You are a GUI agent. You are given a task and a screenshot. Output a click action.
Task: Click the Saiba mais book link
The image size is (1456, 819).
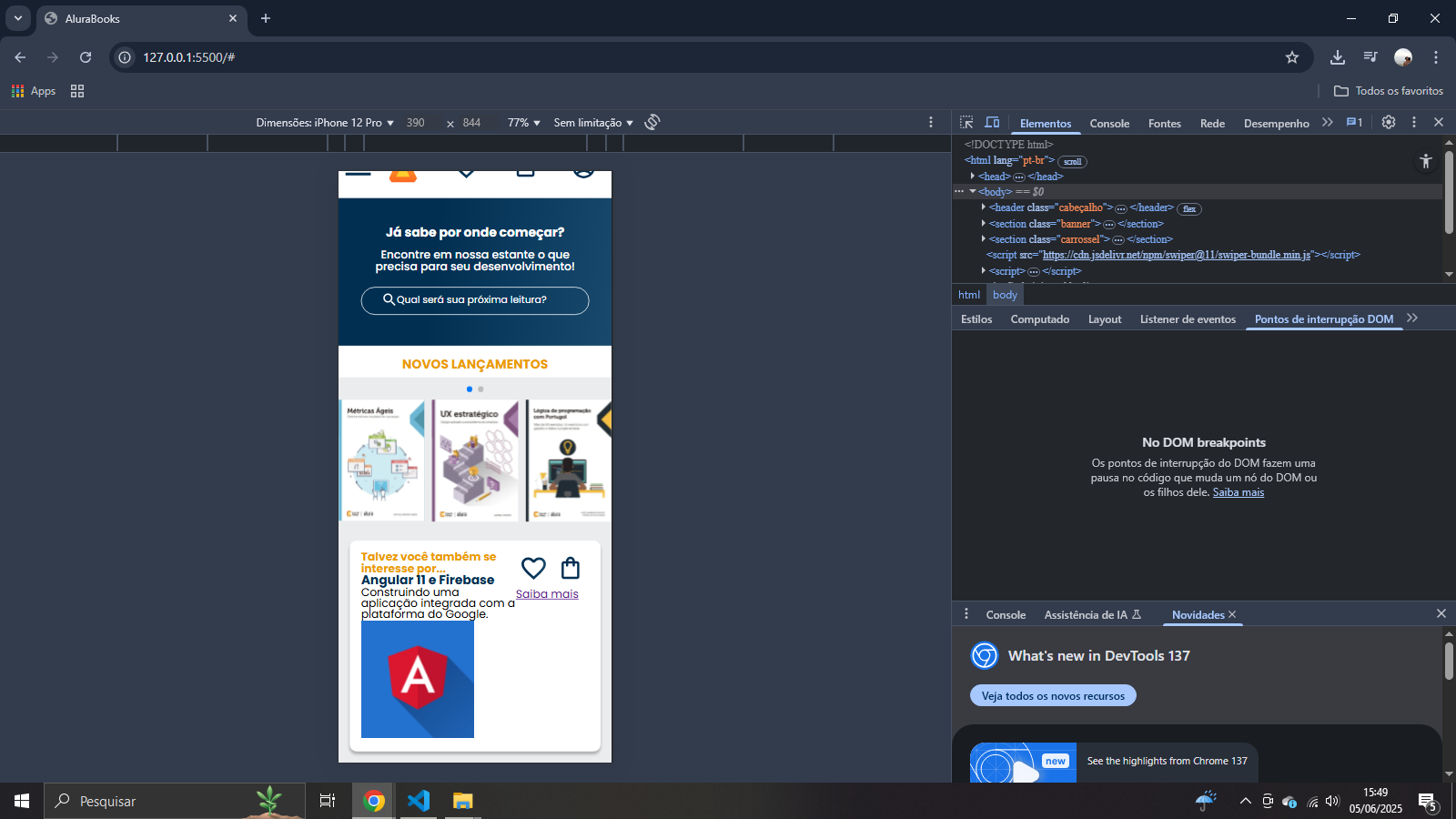pos(547,594)
